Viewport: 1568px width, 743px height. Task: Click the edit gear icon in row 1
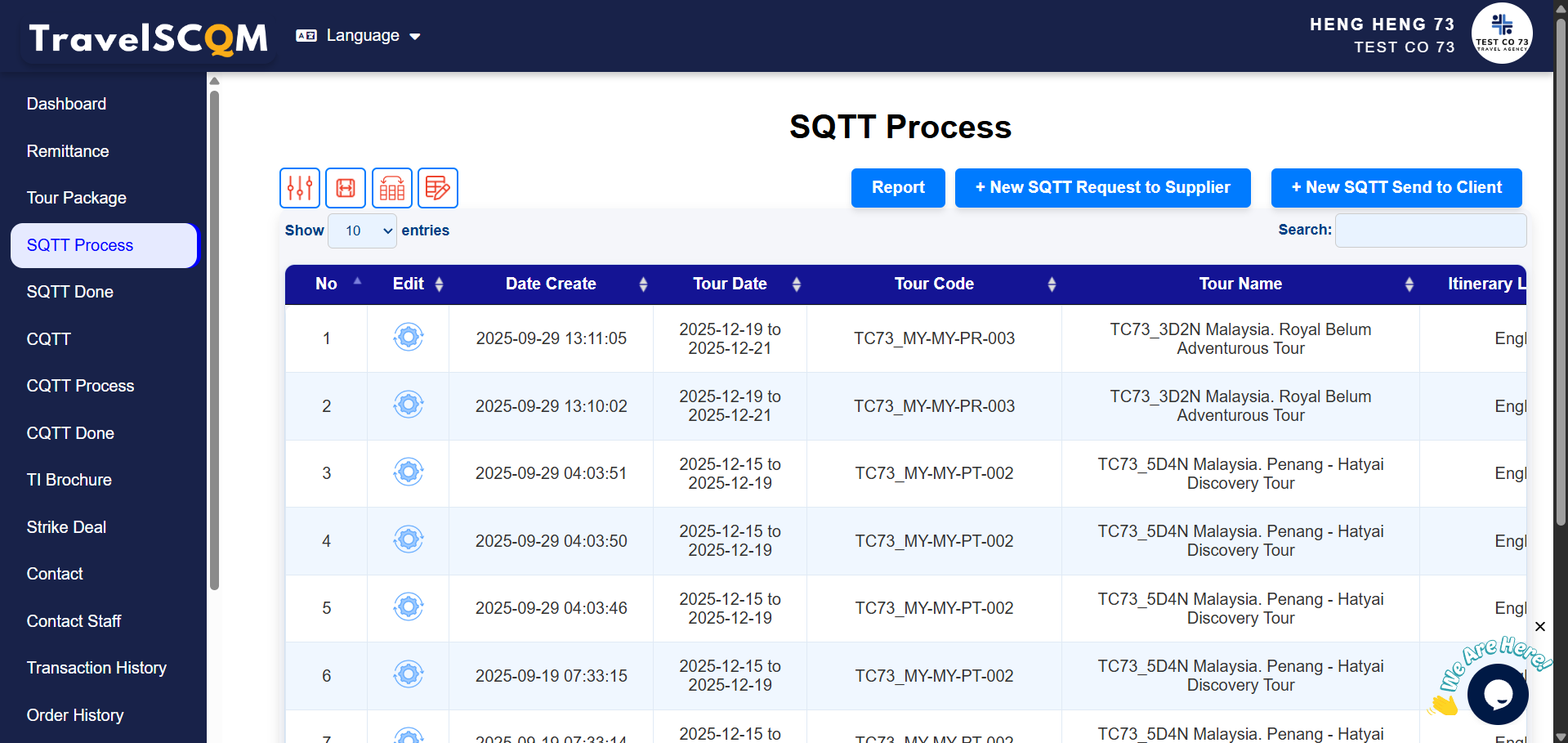pos(408,337)
